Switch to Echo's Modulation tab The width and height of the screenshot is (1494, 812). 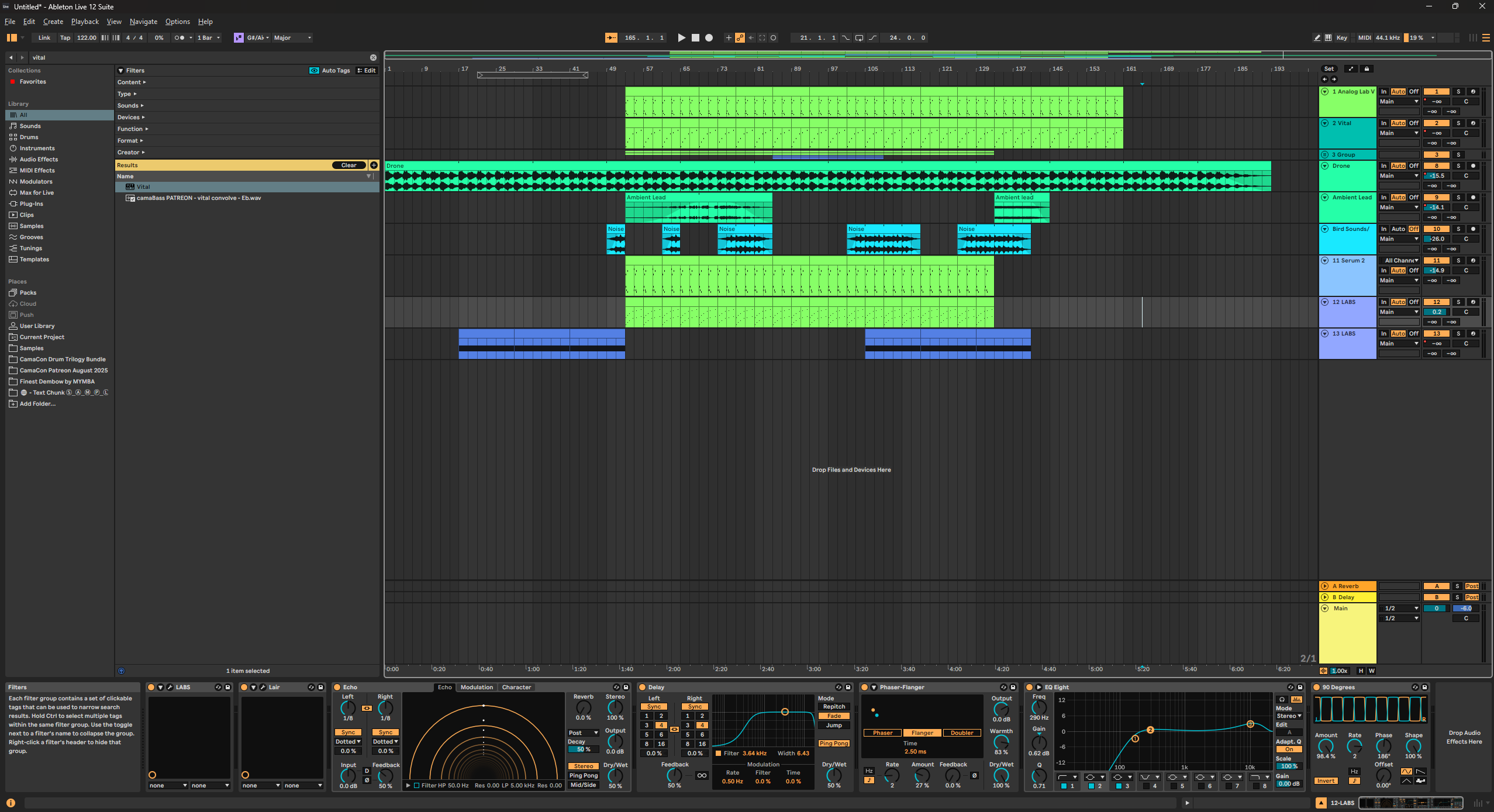pyautogui.click(x=477, y=687)
